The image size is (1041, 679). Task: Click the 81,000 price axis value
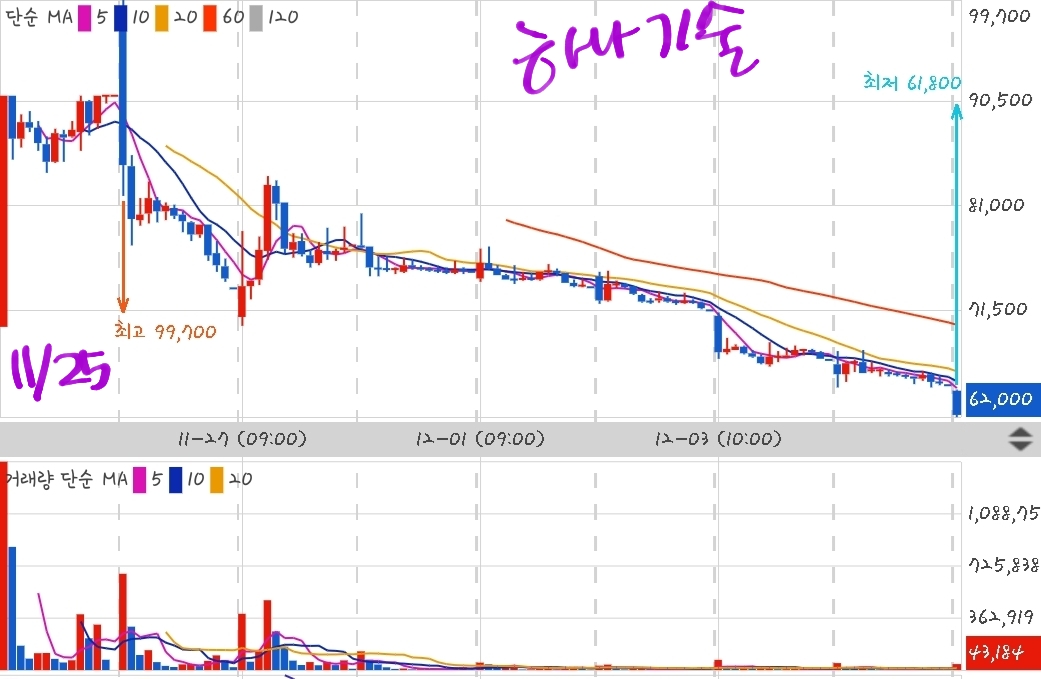click(997, 205)
